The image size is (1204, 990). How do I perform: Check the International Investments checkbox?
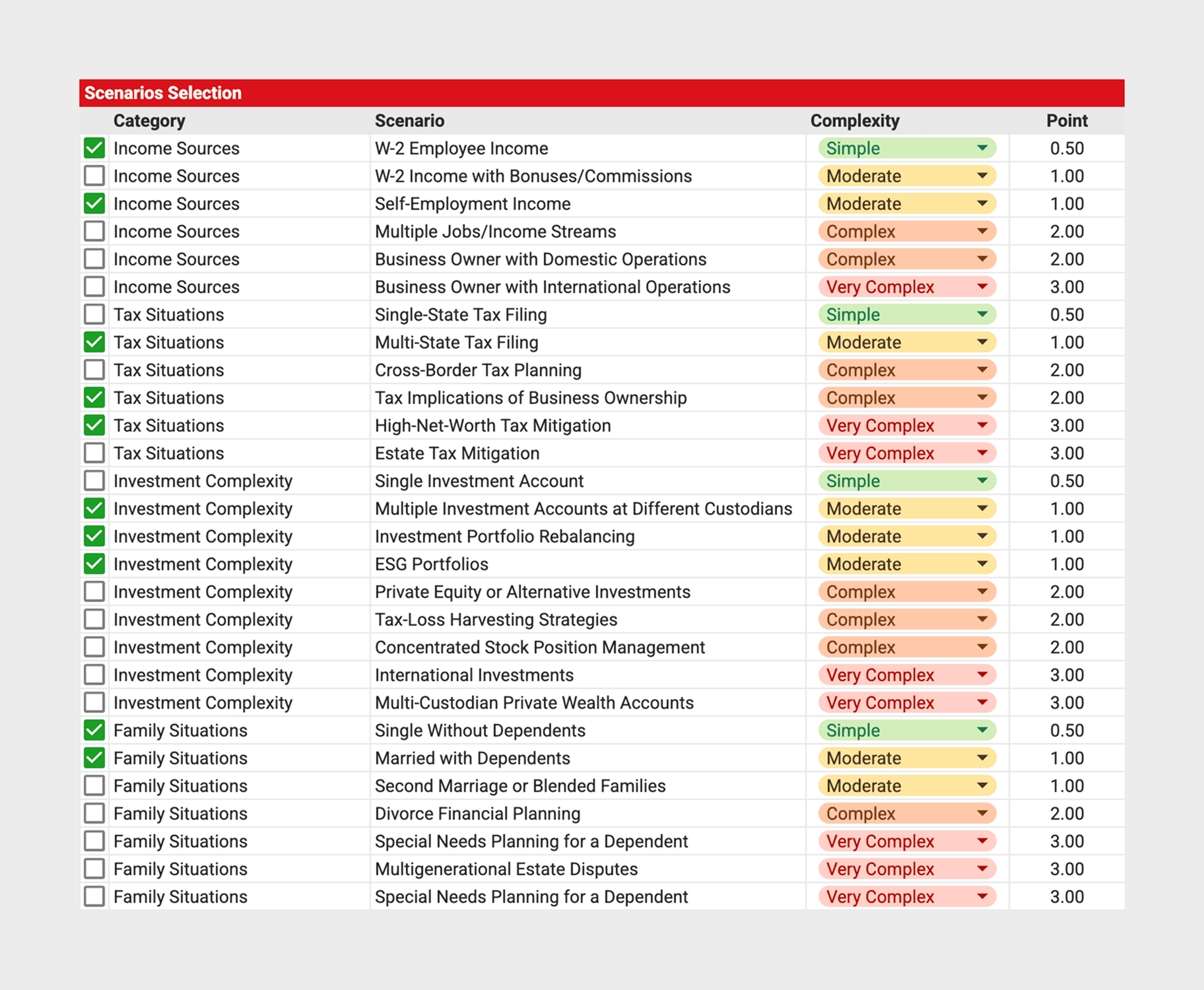tap(94, 675)
